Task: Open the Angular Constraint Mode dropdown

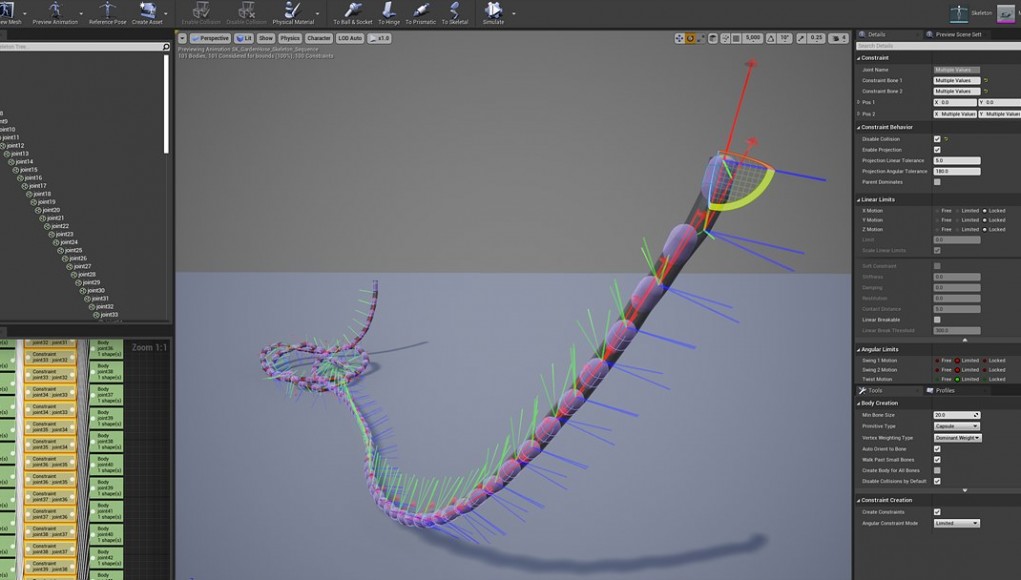Action: (x=957, y=523)
